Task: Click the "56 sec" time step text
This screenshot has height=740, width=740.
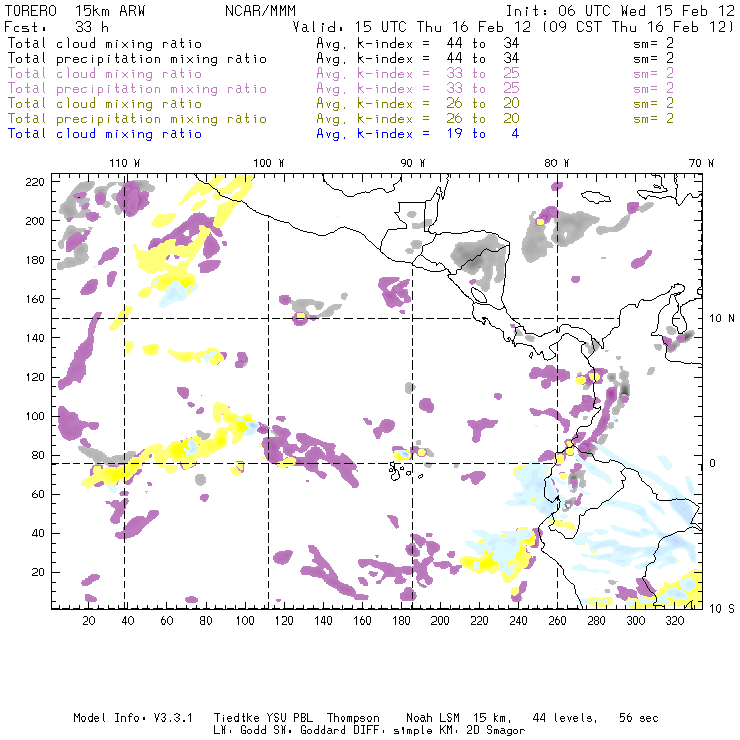Action: (639, 718)
